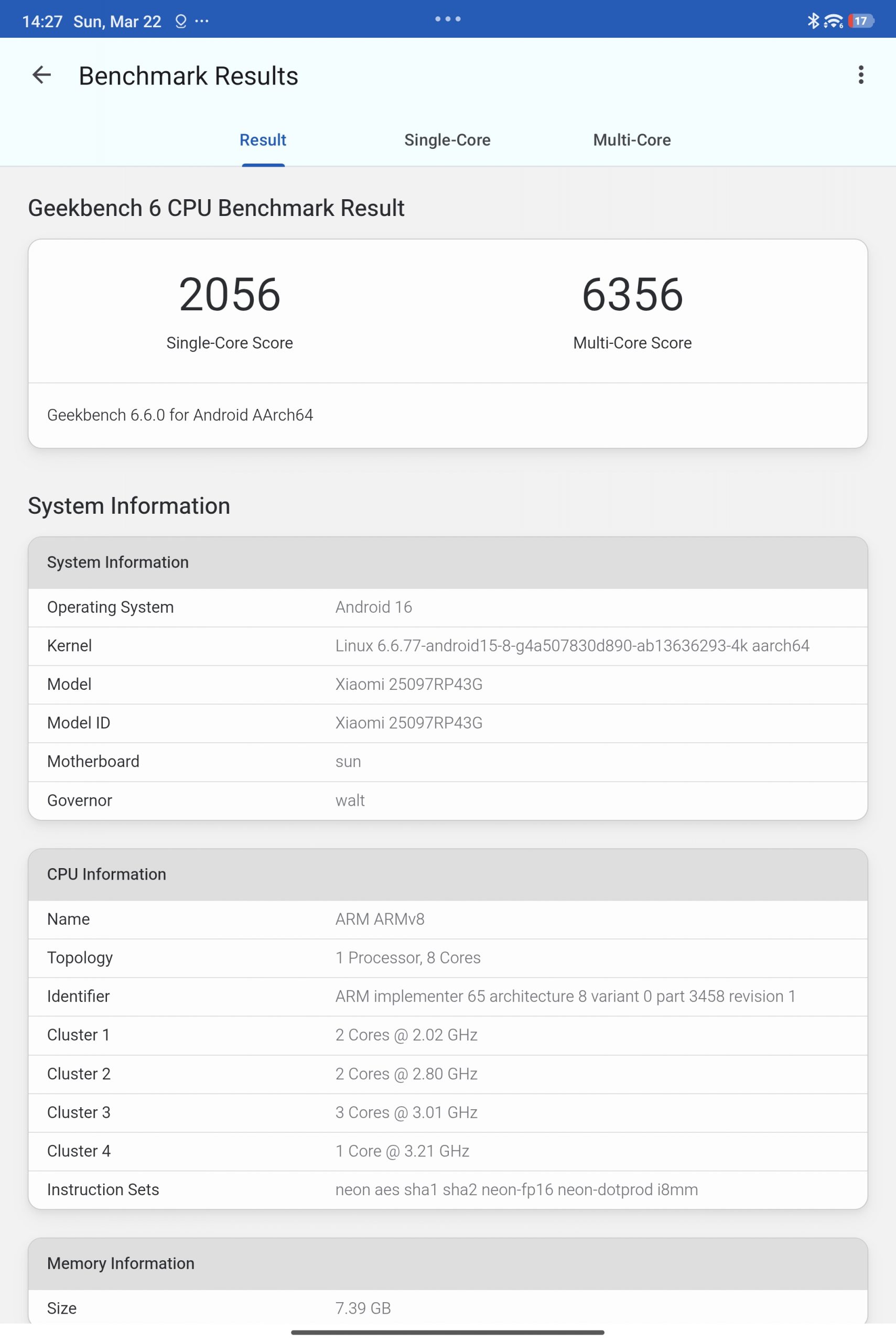Select the Geekbench 6.6.0 for Android text
Screen dimensions: 896x1342
tap(180, 415)
